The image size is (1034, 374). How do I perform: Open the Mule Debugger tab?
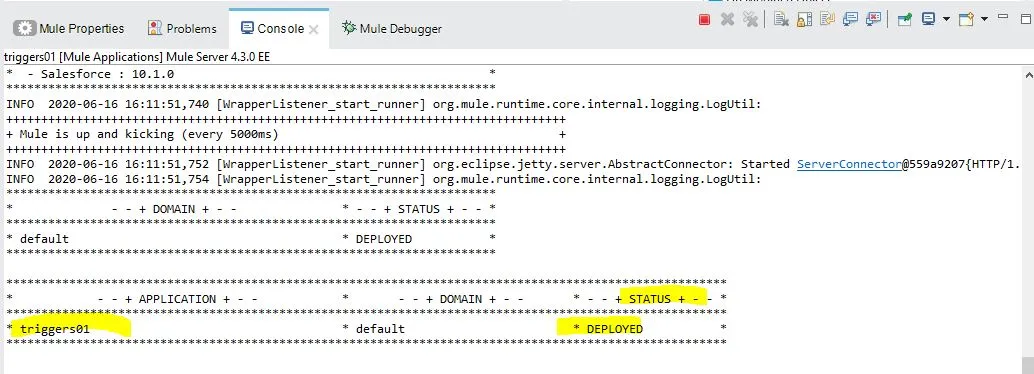[x=392, y=28]
